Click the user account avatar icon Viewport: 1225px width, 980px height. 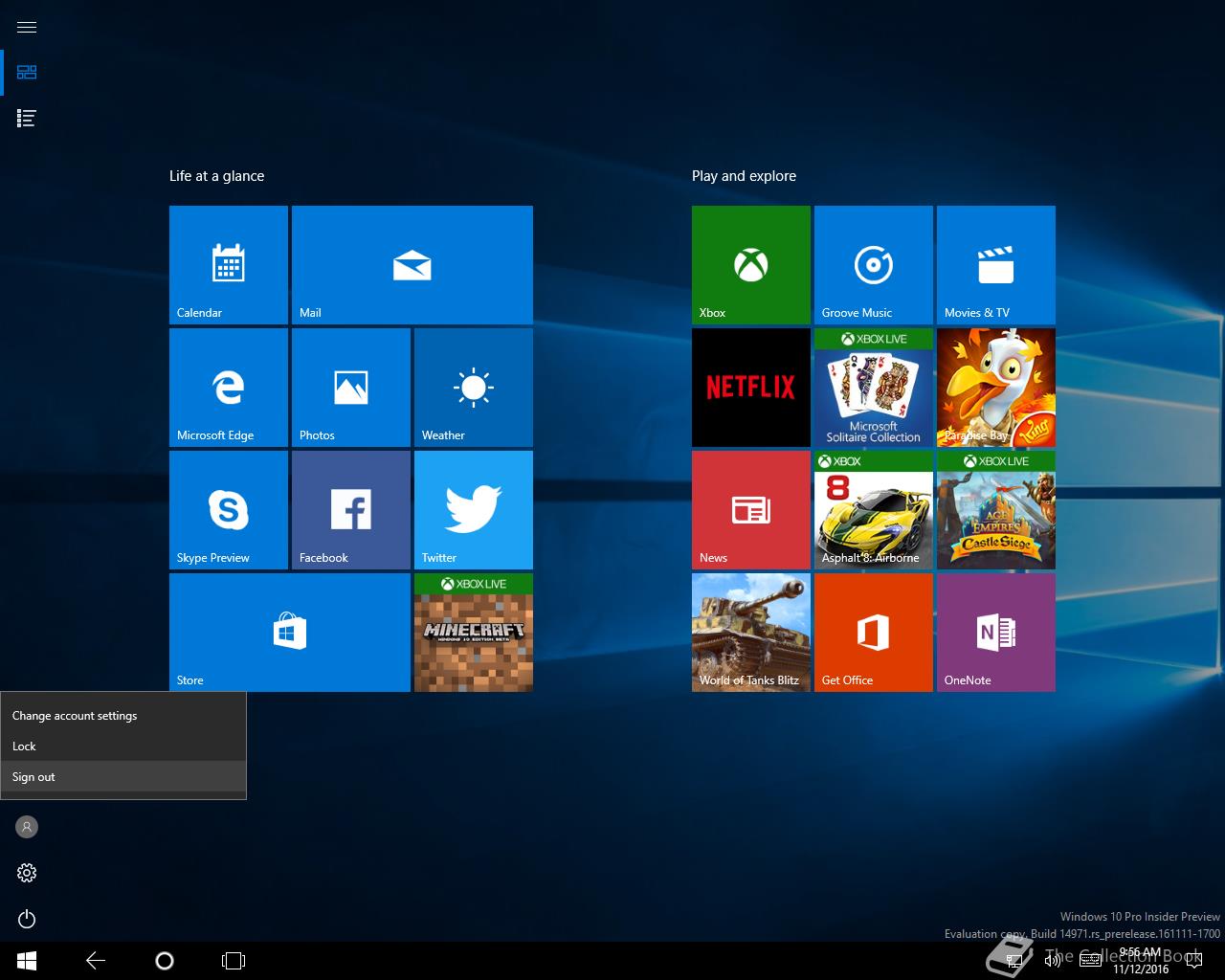click(27, 827)
